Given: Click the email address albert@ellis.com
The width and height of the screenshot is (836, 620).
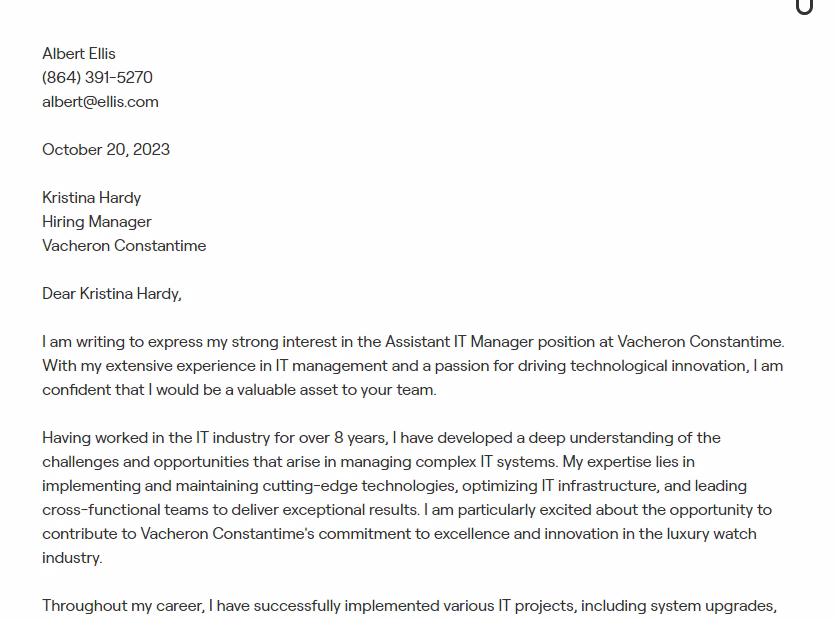Looking at the screenshot, I should click(x=100, y=102).
